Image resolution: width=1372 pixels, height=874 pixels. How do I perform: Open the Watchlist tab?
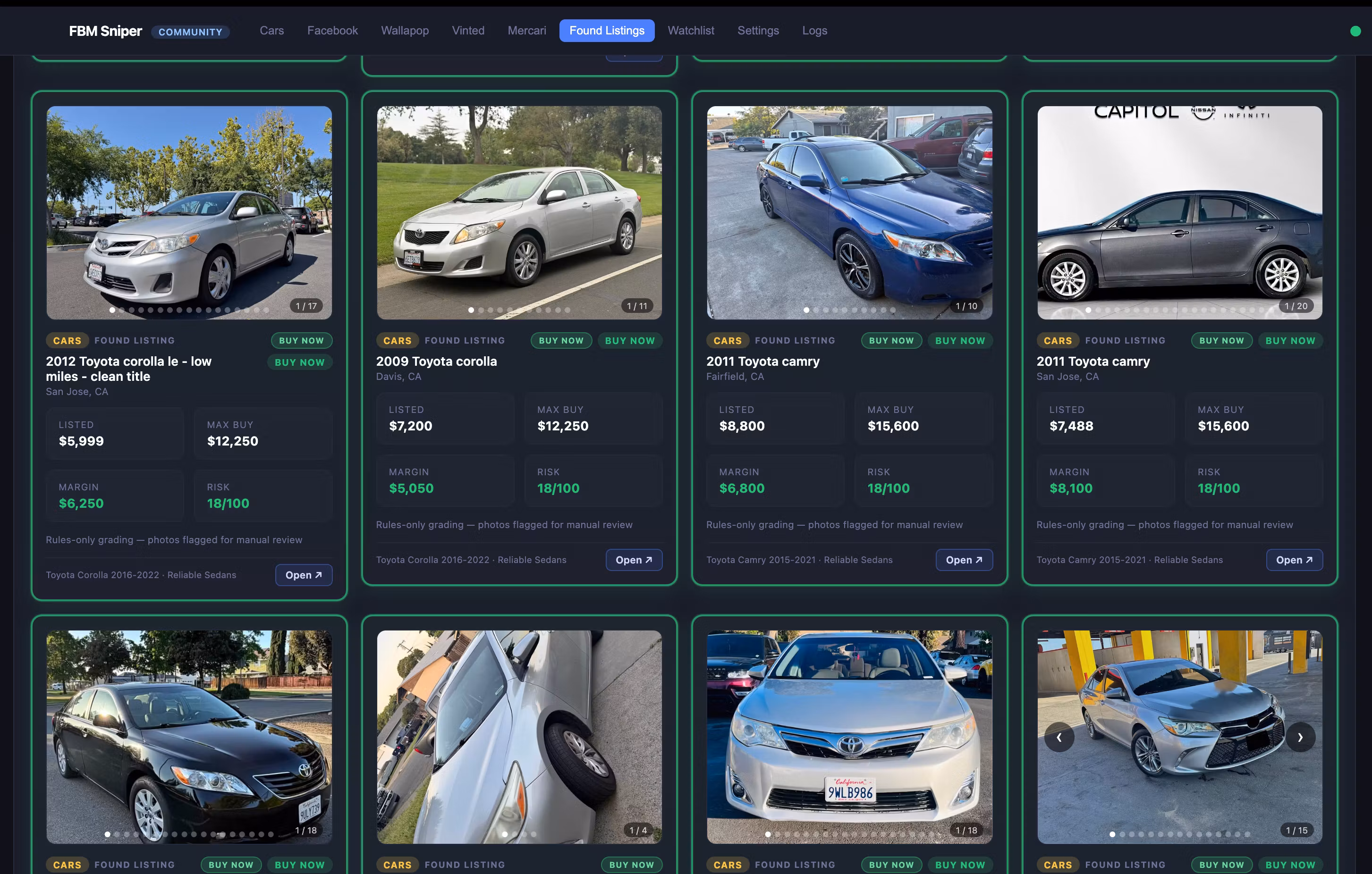(691, 31)
